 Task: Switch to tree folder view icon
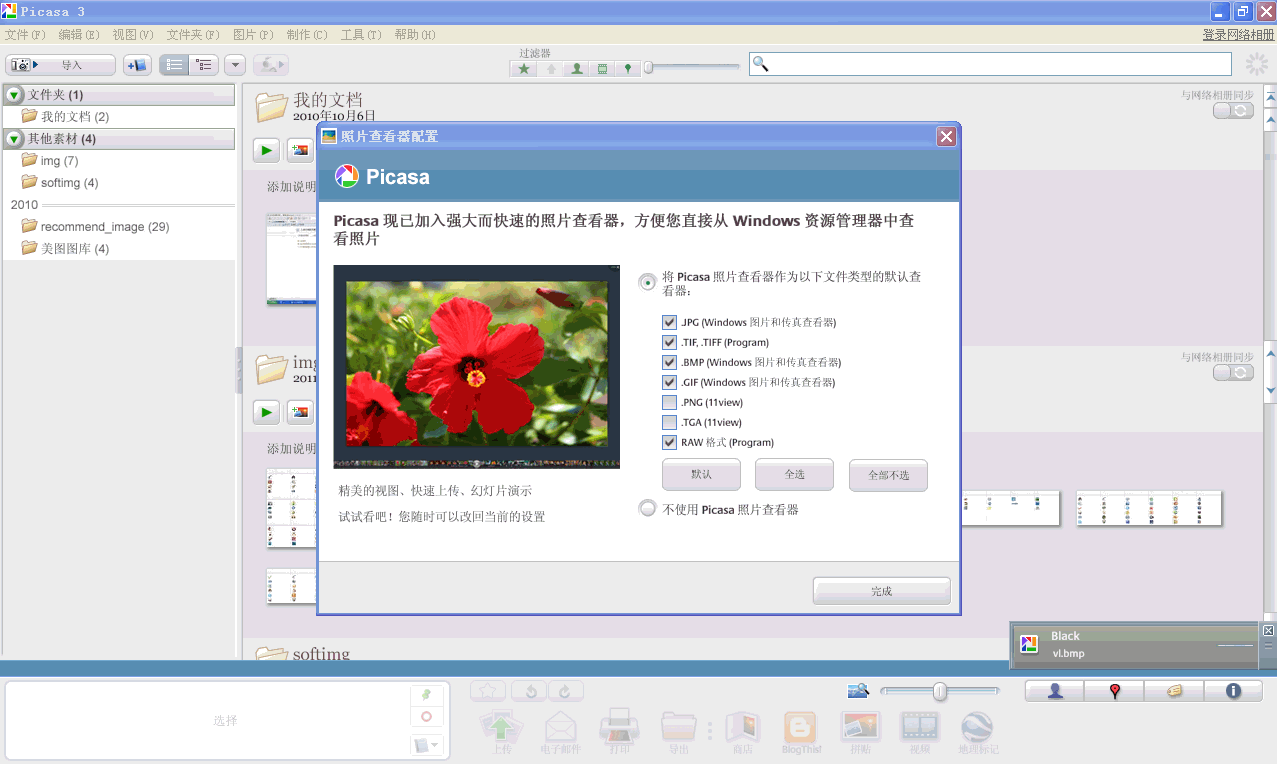(204, 65)
